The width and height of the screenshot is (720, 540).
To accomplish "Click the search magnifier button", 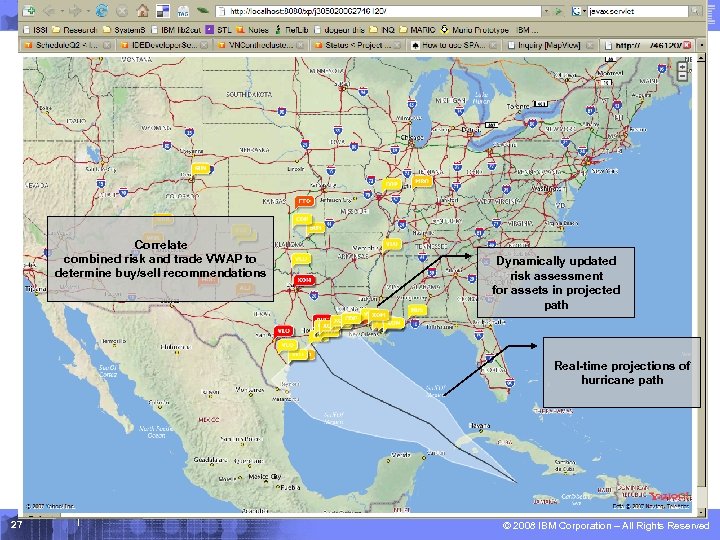I will point(696,11).
